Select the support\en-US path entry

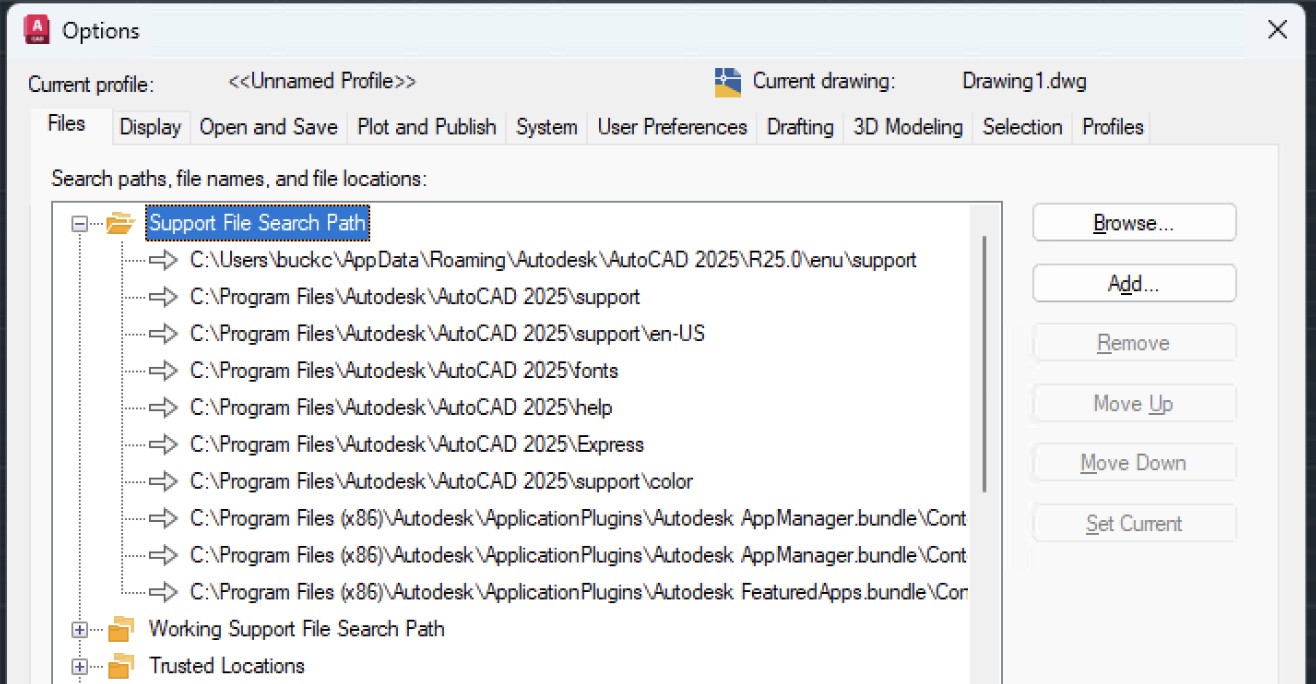pos(447,334)
